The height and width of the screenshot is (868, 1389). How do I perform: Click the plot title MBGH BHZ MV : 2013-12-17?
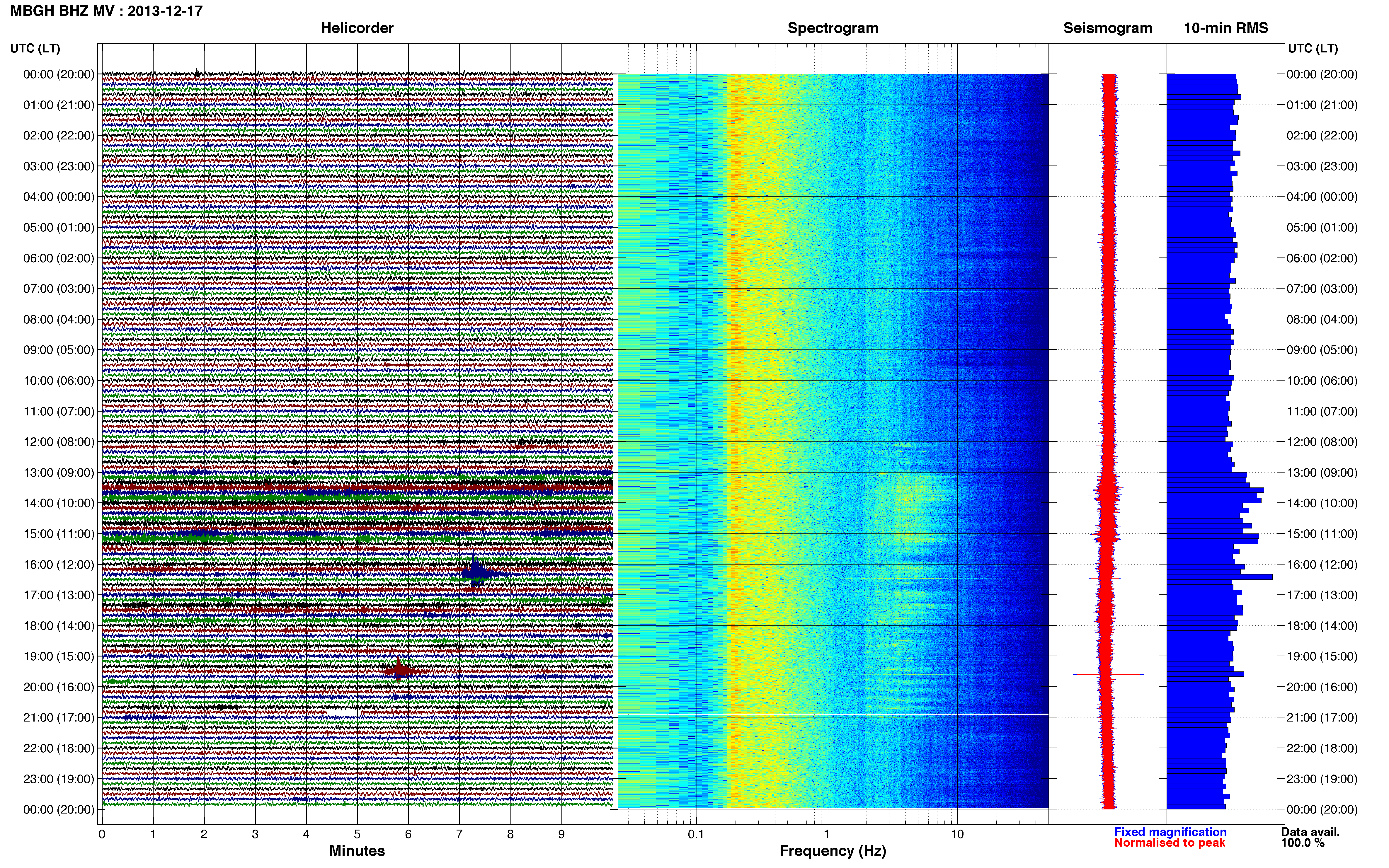click(x=107, y=11)
